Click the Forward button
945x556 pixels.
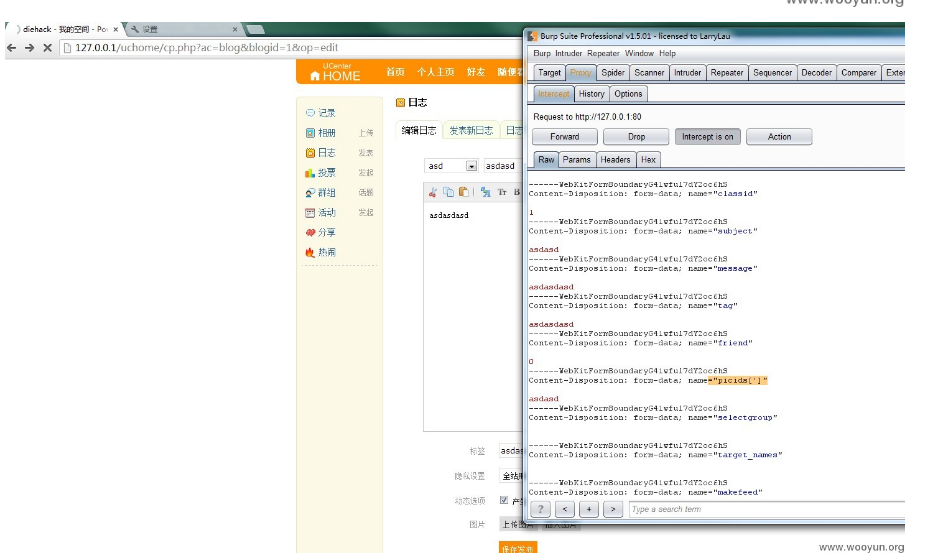pyautogui.click(x=565, y=137)
